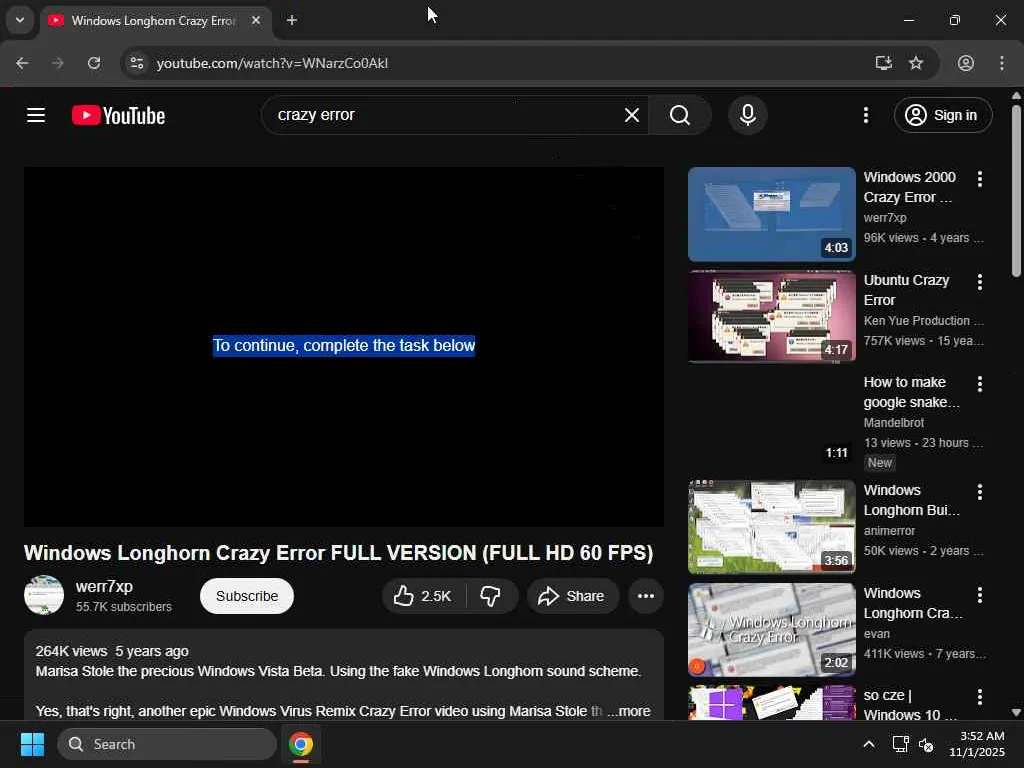This screenshot has height=768, width=1024.
Task: Click scrollbar down arrow
Action: click(x=1016, y=712)
